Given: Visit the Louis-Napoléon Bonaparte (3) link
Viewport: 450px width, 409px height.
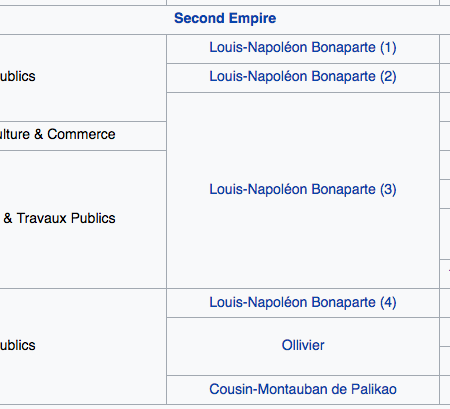Looking at the screenshot, I should [x=303, y=190].
